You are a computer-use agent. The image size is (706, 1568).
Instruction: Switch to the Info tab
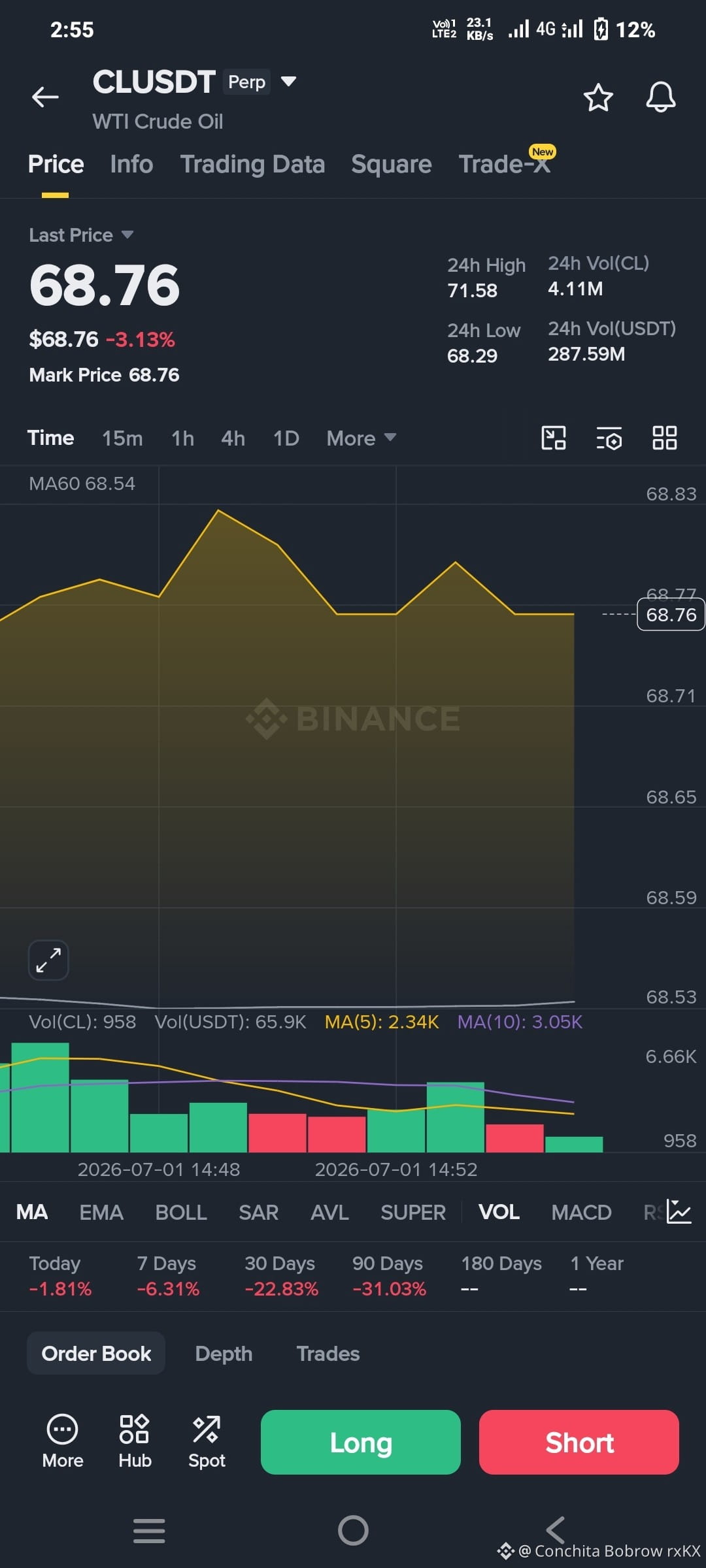click(131, 165)
